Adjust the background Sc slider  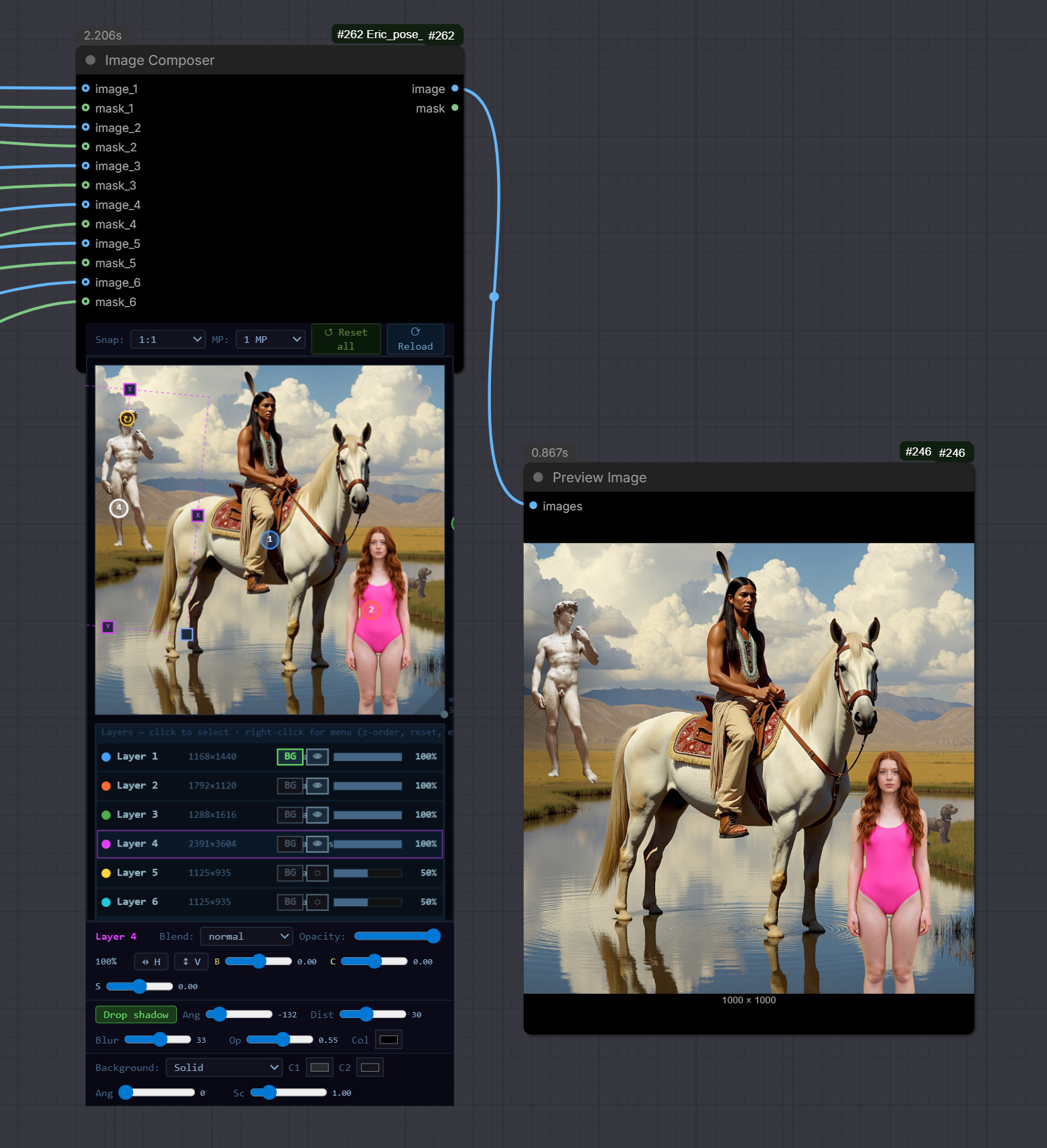pyautogui.click(x=289, y=1092)
